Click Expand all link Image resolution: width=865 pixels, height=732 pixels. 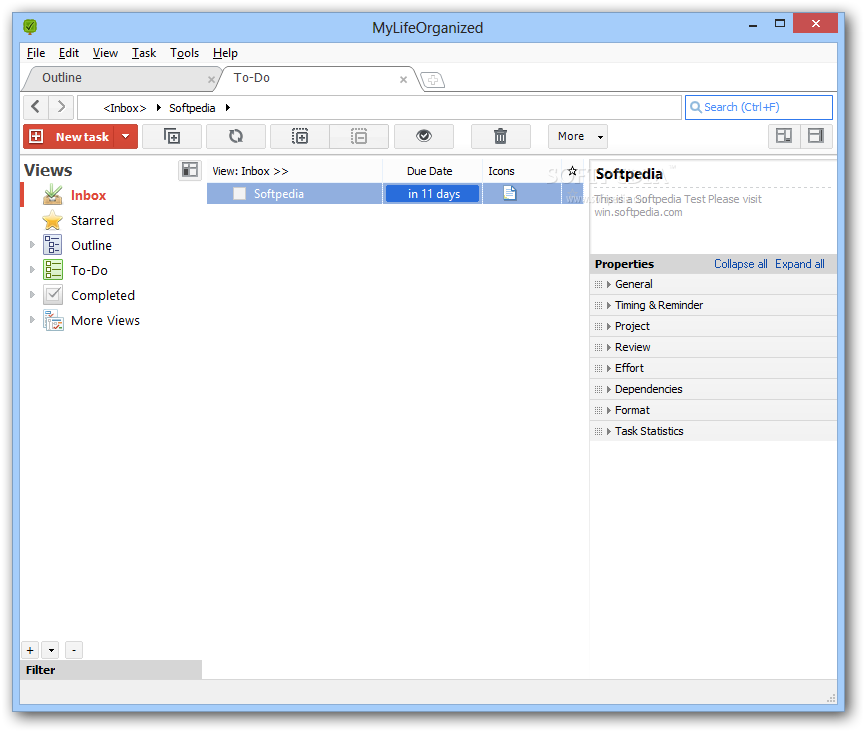click(799, 264)
